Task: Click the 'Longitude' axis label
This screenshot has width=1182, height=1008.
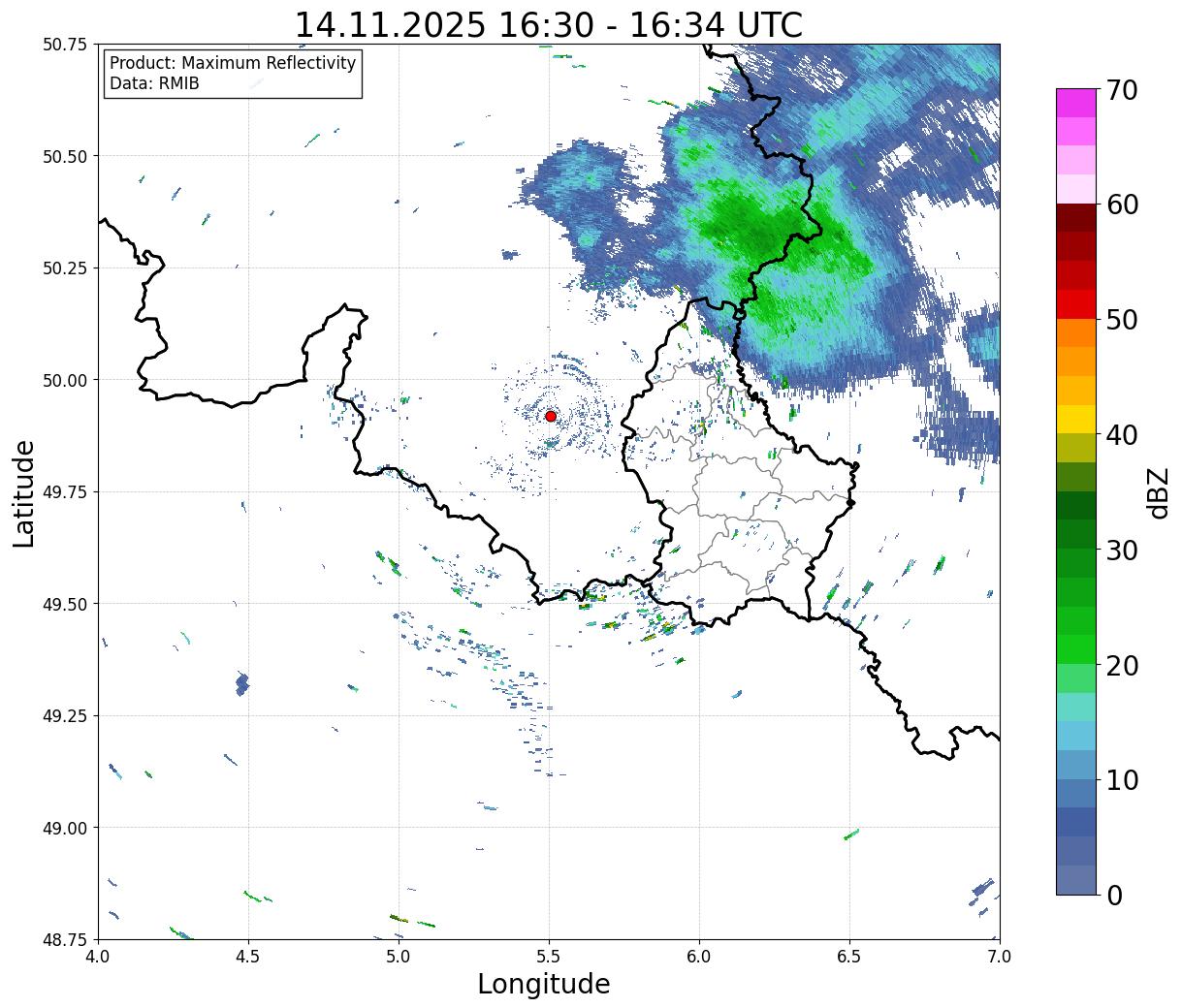Action: (x=543, y=984)
